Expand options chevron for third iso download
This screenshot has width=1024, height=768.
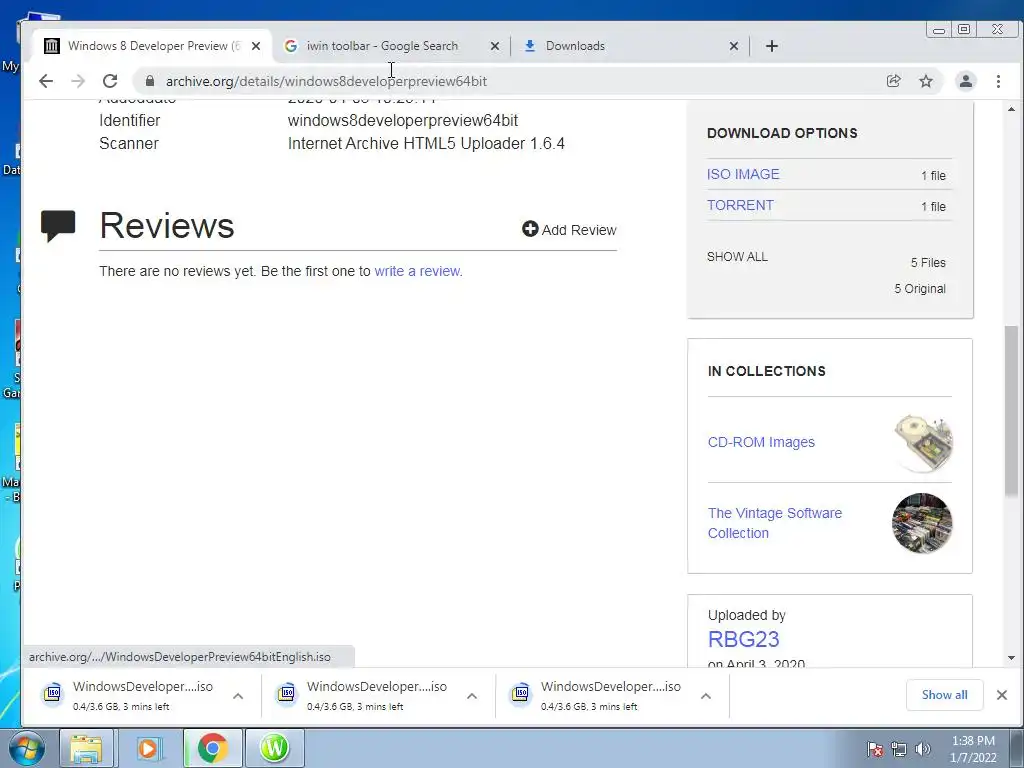(706, 696)
